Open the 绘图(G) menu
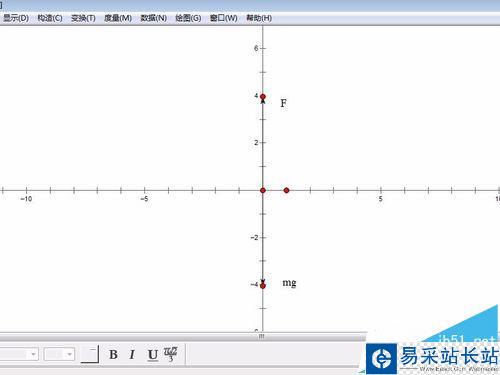Image resolution: width=500 pixels, height=375 pixels. pos(188,18)
